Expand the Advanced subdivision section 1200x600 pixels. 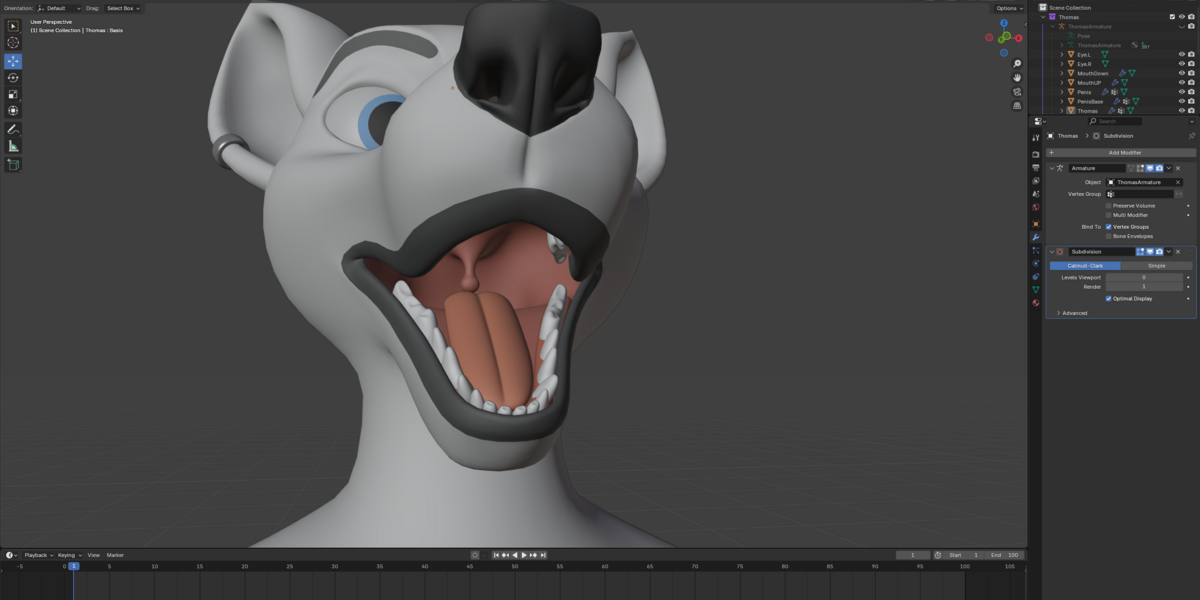pyautogui.click(x=1072, y=313)
